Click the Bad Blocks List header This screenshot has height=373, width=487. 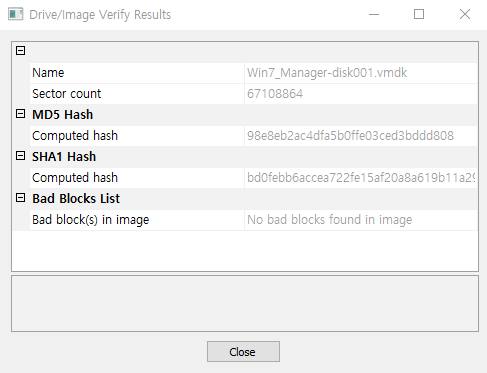[76, 199]
